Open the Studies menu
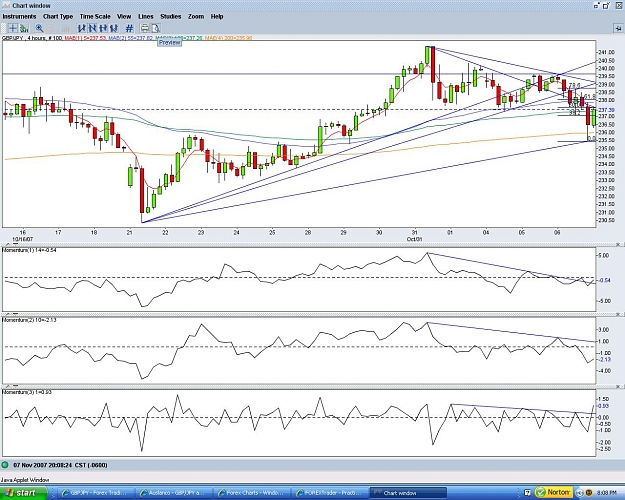Image resolution: width=625 pixels, height=500 pixels. pyautogui.click(x=171, y=17)
